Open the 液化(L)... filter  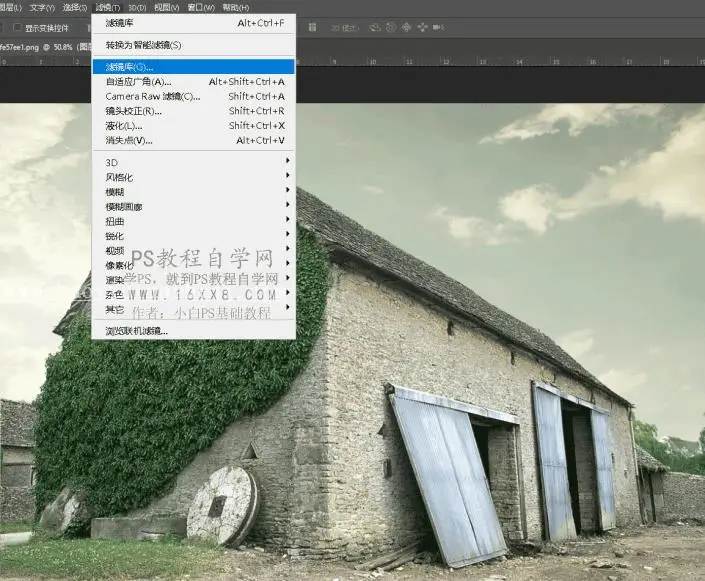pos(194,125)
